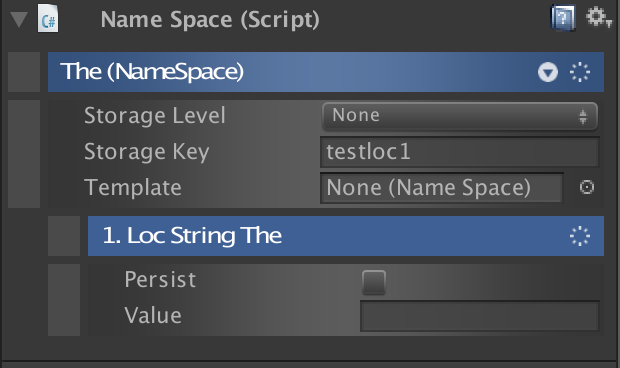Click the Persist label
Image resolution: width=620 pixels, height=368 pixels.
point(160,279)
